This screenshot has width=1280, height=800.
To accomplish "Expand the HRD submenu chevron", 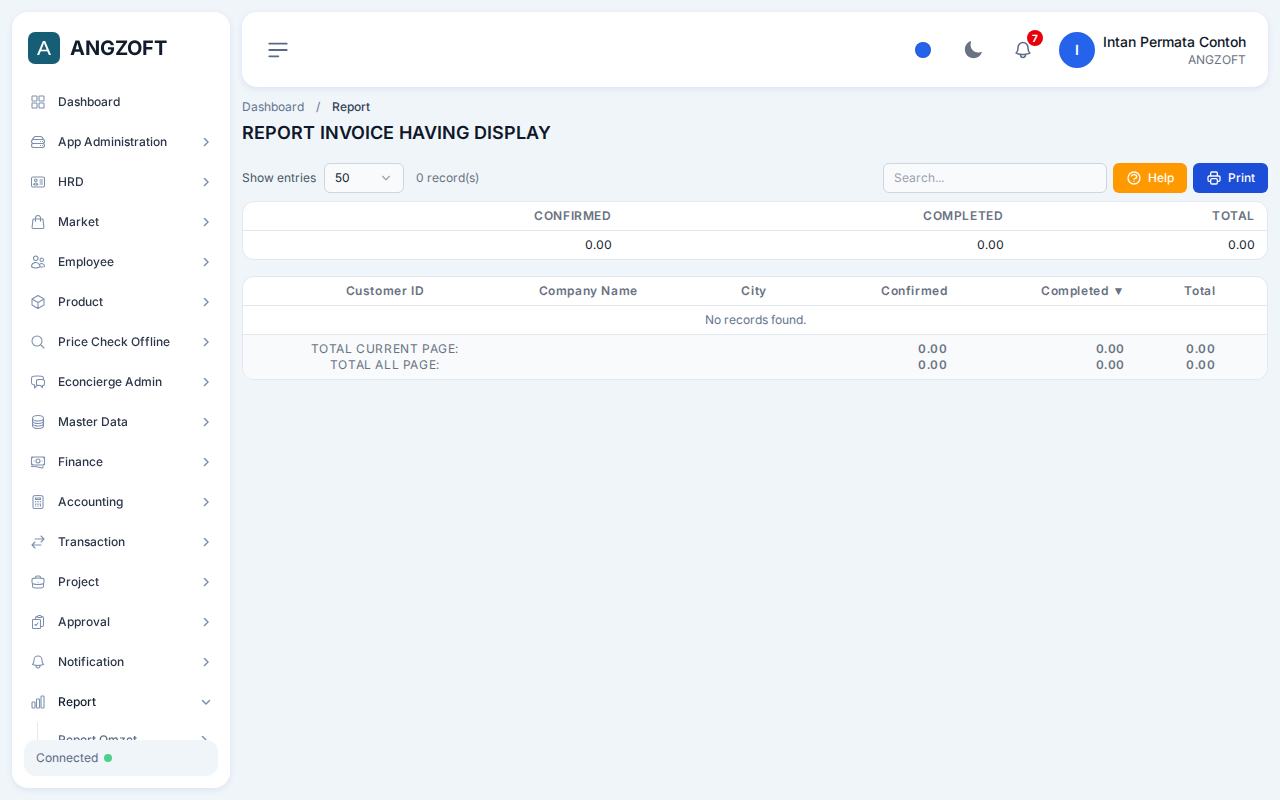I will (206, 182).
